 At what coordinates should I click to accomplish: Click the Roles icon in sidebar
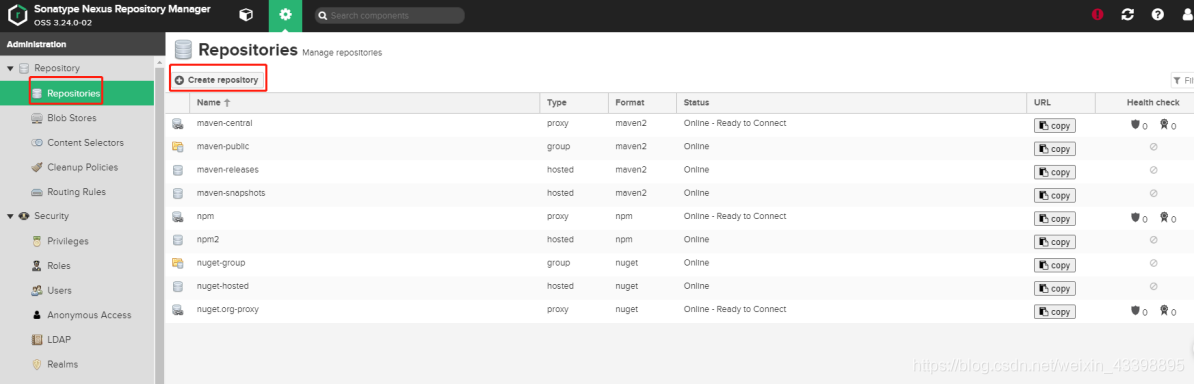tap(36, 266)
